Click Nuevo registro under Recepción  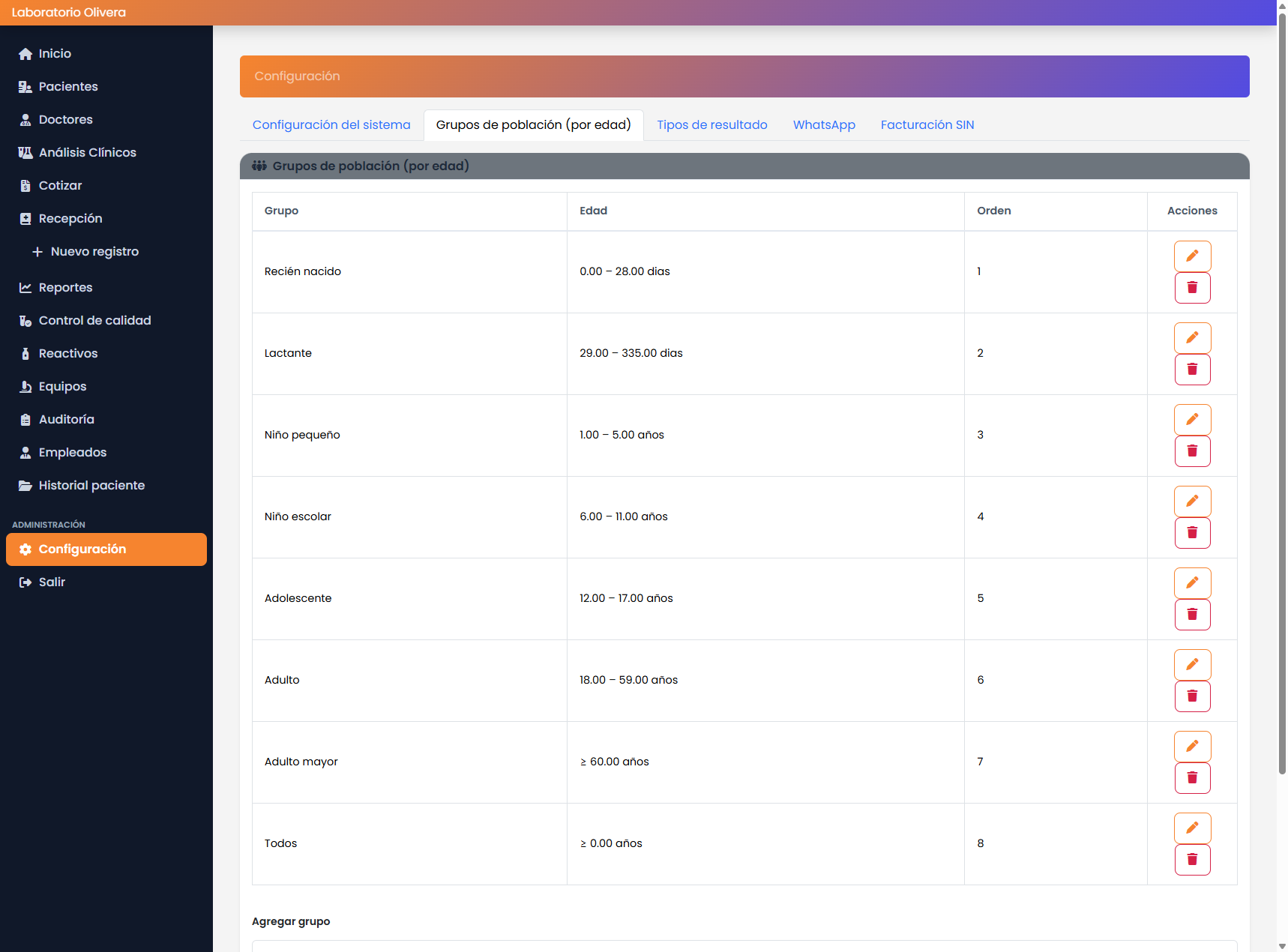click(94, 251)
